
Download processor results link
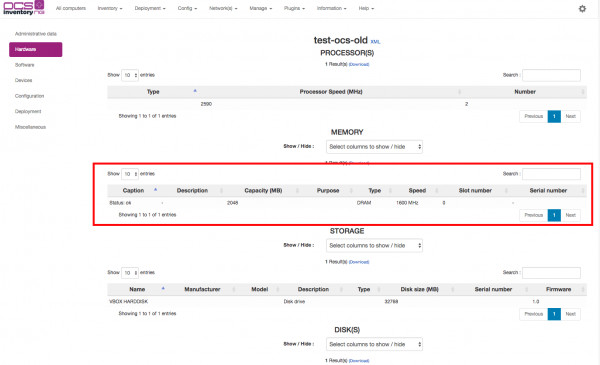(359, 64)
